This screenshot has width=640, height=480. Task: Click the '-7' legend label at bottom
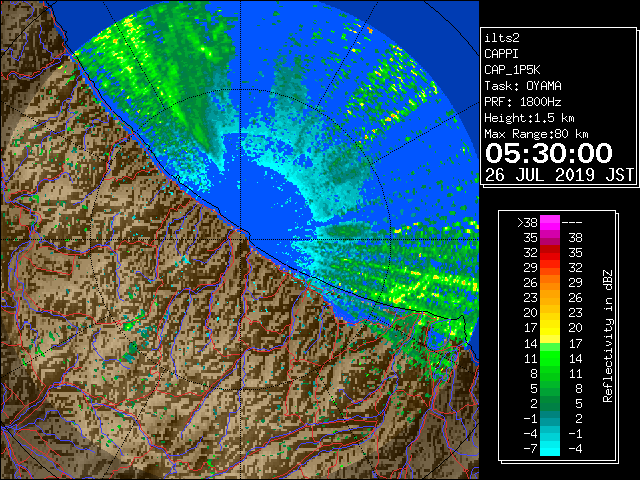[530, 448]
